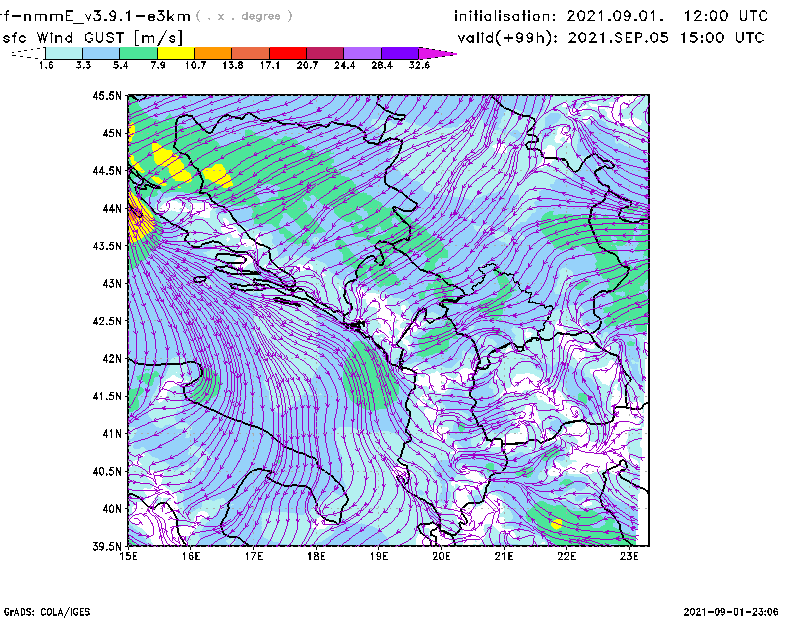Click the magenta arrow end of the colorbar
The height and width of the screenshot is (618, 800).
pos(438,53)
